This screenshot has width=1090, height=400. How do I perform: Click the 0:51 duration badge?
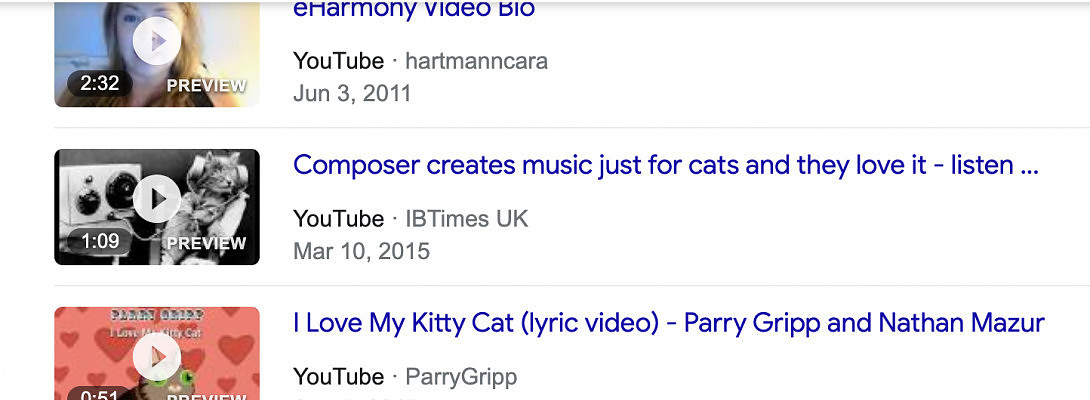click(x=100, y=394)
